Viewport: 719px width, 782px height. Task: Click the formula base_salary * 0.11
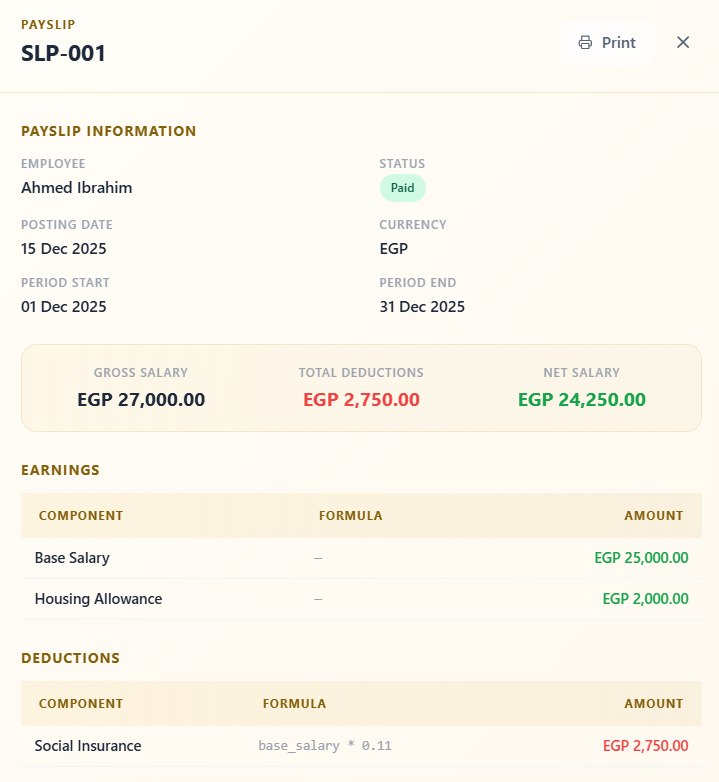[325, 746]
